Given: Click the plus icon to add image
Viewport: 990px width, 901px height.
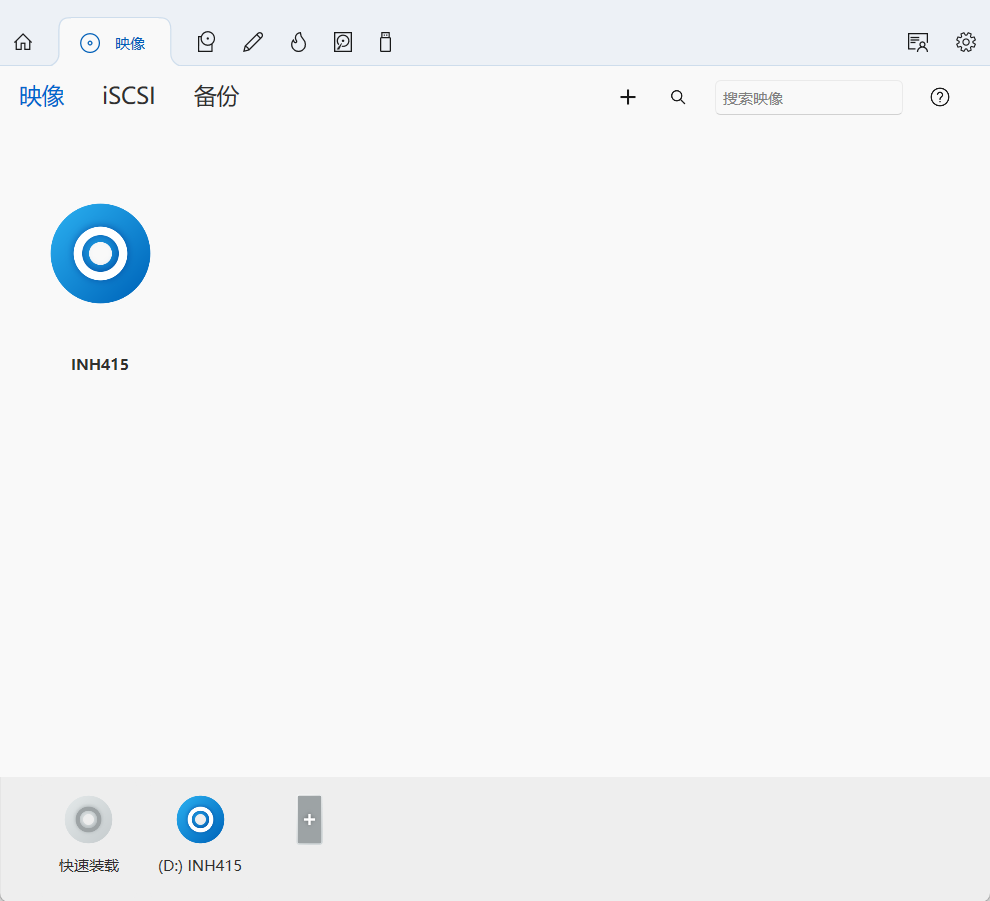Looking at the screenshot, I should [x=628, y=97].
